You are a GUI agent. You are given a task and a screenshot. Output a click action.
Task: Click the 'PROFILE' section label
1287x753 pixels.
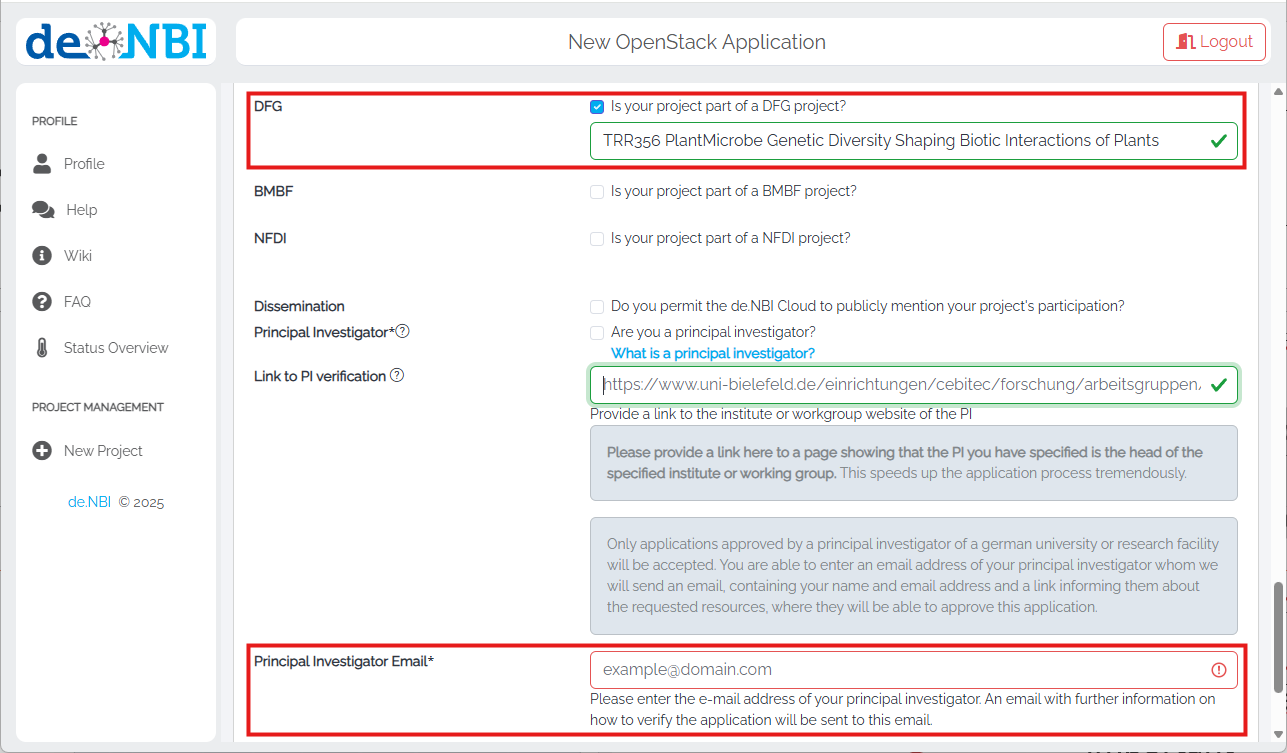[55, 121]
